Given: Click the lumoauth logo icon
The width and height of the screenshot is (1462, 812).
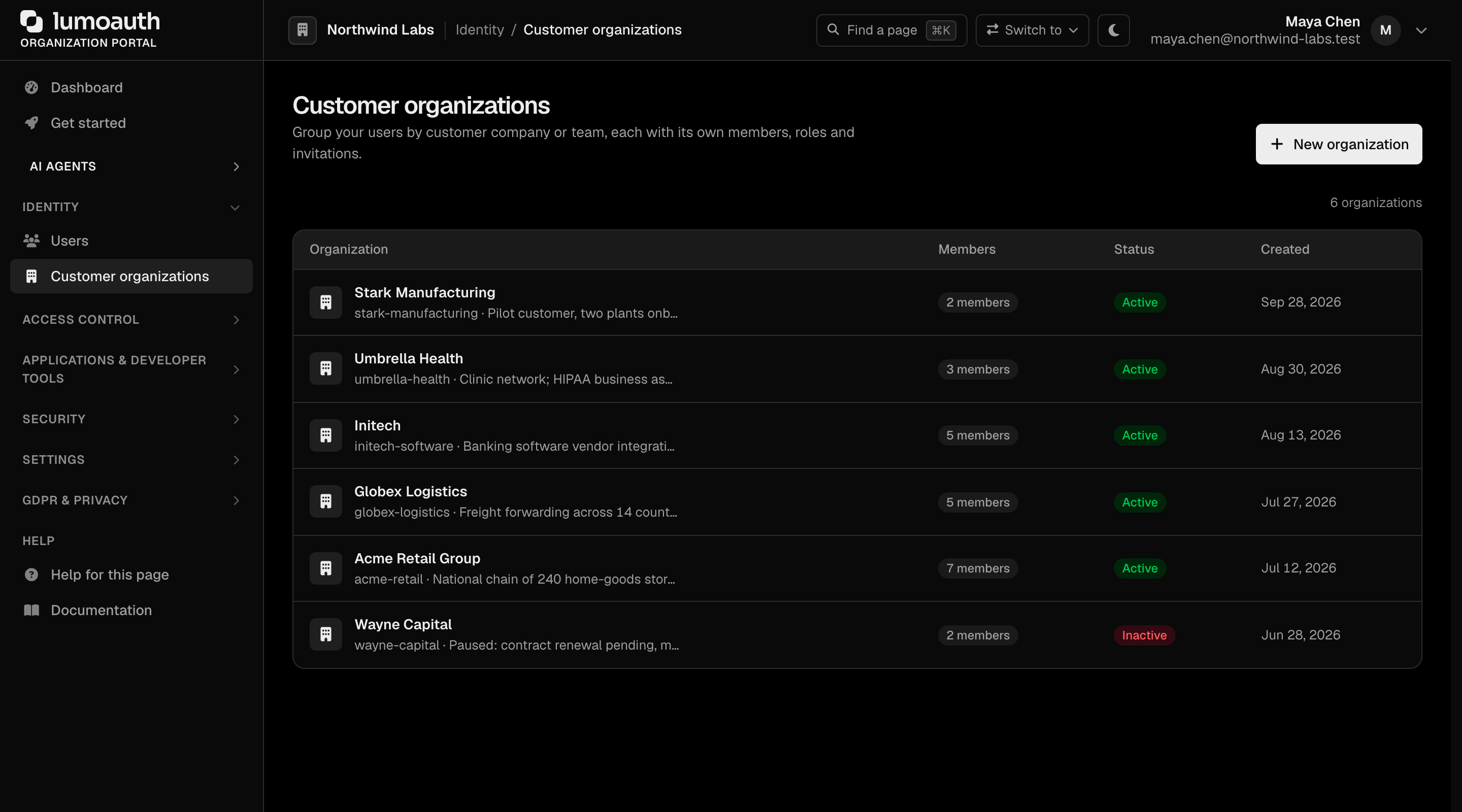Looking at the screenshot, I should click(x=31, y=21).
